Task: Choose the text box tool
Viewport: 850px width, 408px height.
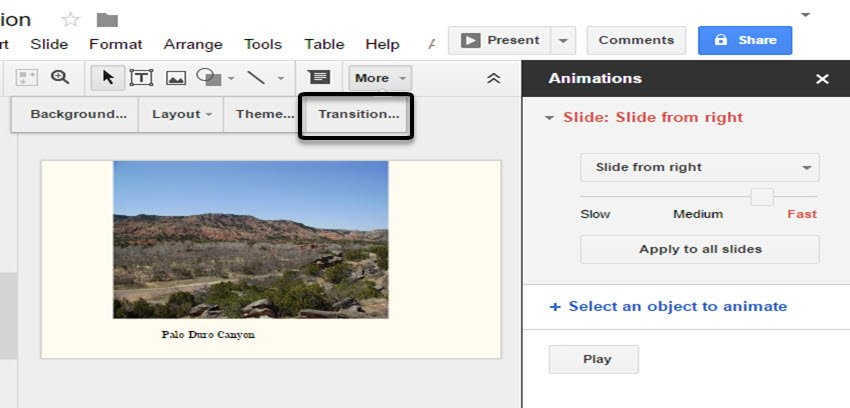Action: (141, 78)
